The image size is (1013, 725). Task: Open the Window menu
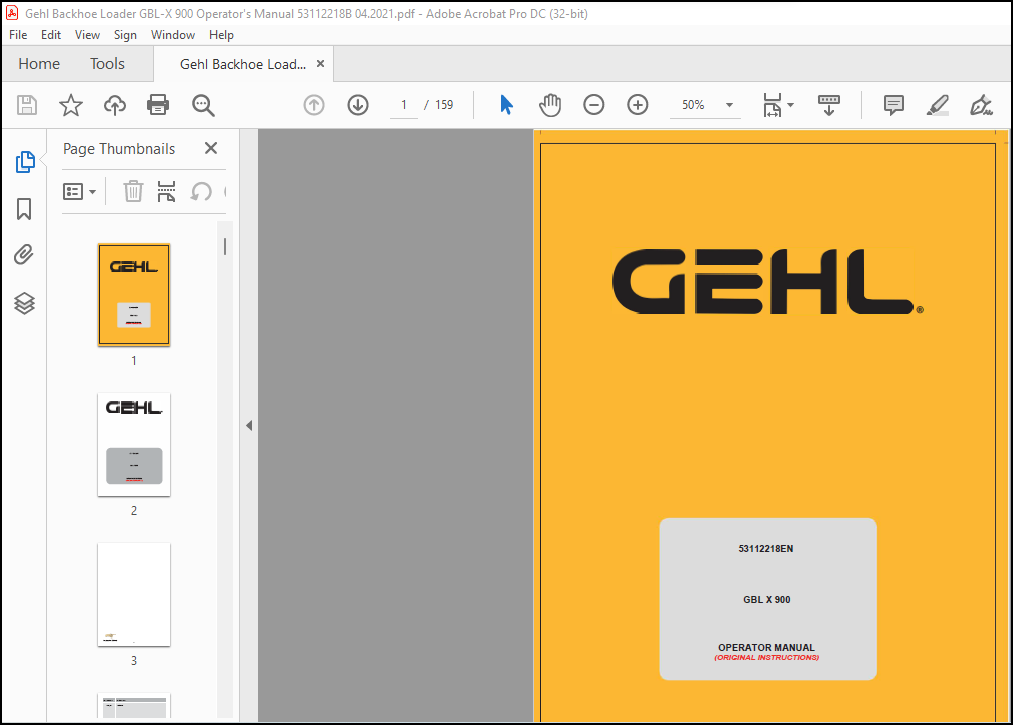coord(172,35)
